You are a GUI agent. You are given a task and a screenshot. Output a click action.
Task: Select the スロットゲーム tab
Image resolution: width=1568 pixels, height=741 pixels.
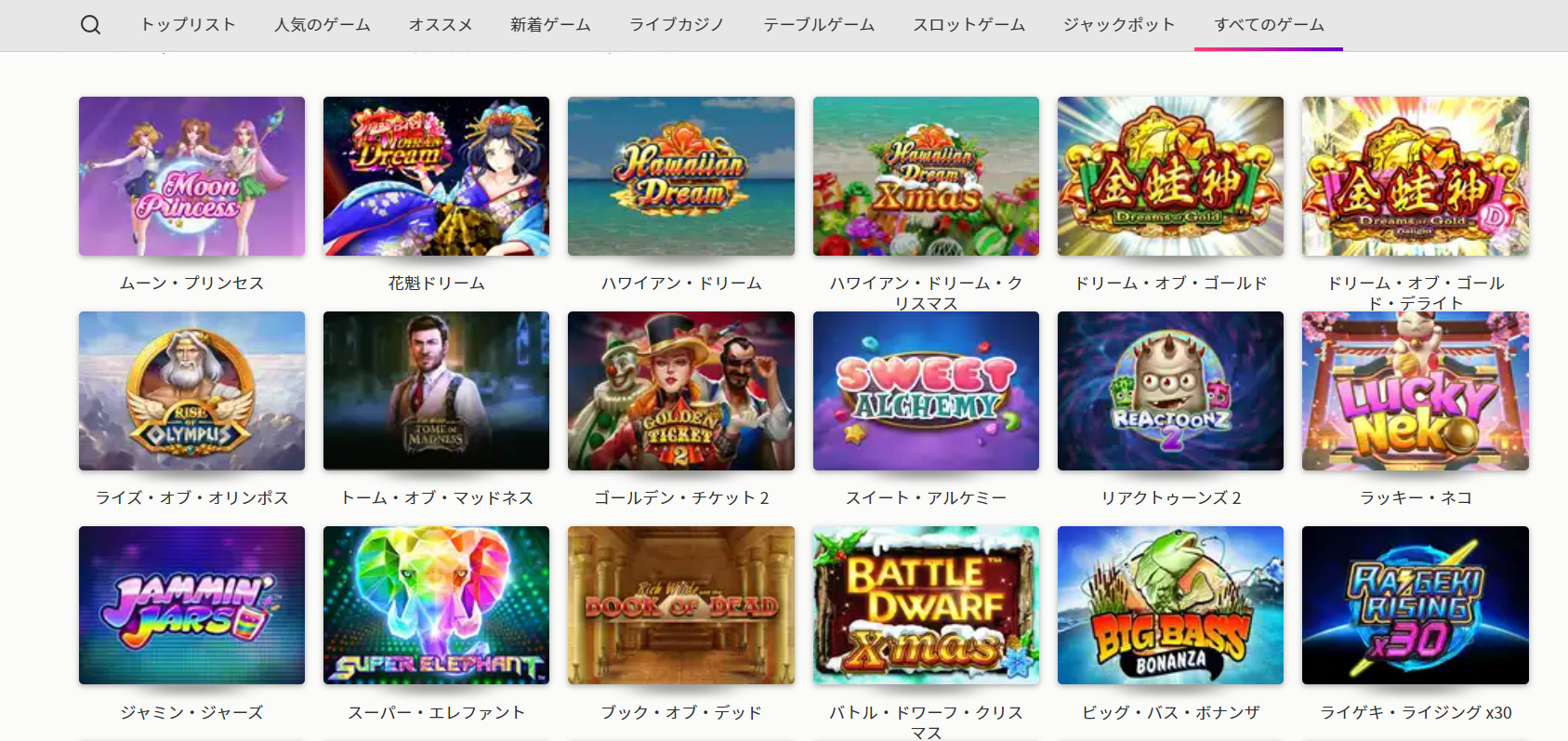pos(968,25)
